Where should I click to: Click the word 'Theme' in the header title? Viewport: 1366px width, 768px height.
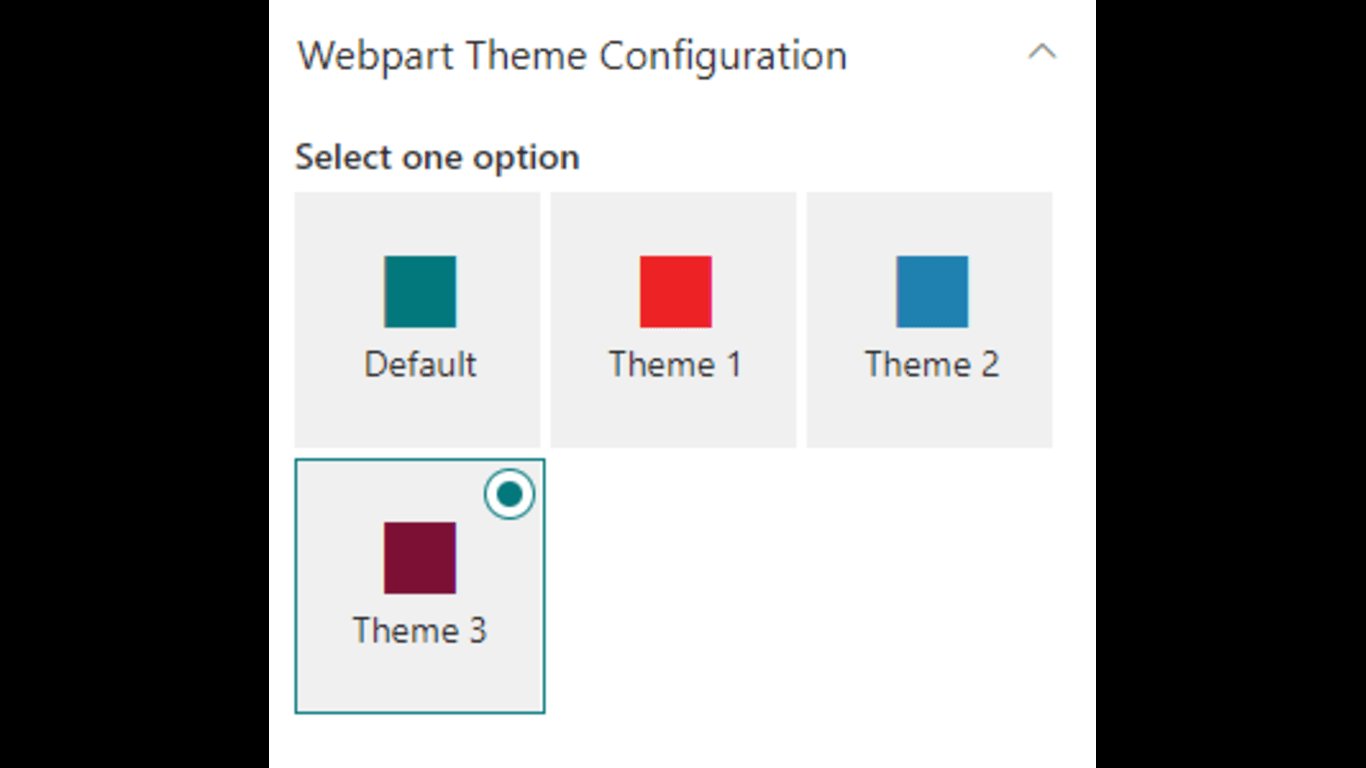click(x=526, y=56)
